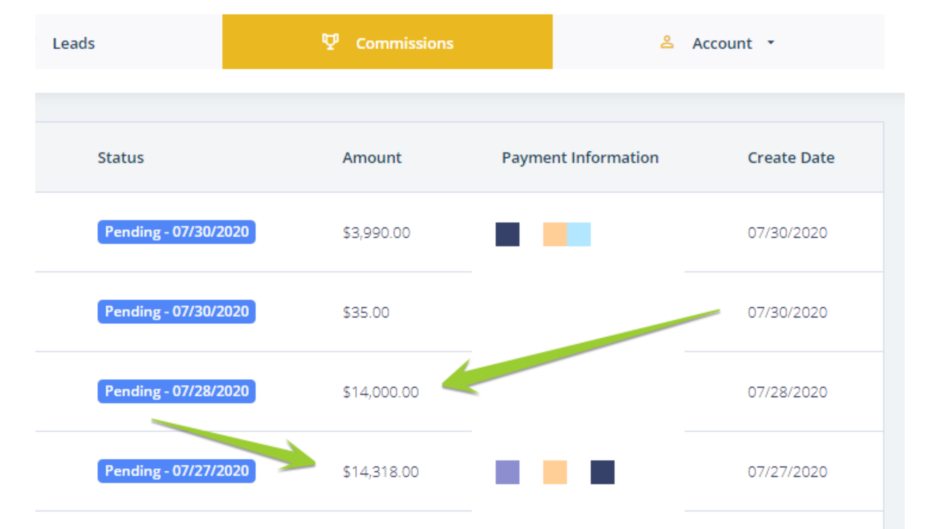
Task: Click the dark navy square in first row
Action: click(507, 235)
